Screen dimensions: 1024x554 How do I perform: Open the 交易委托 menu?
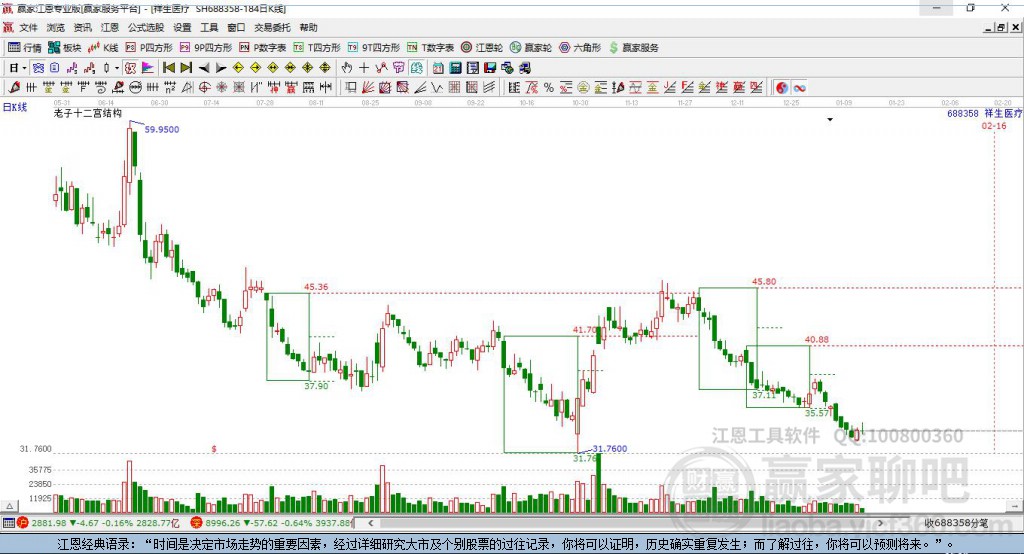[272, 27]
